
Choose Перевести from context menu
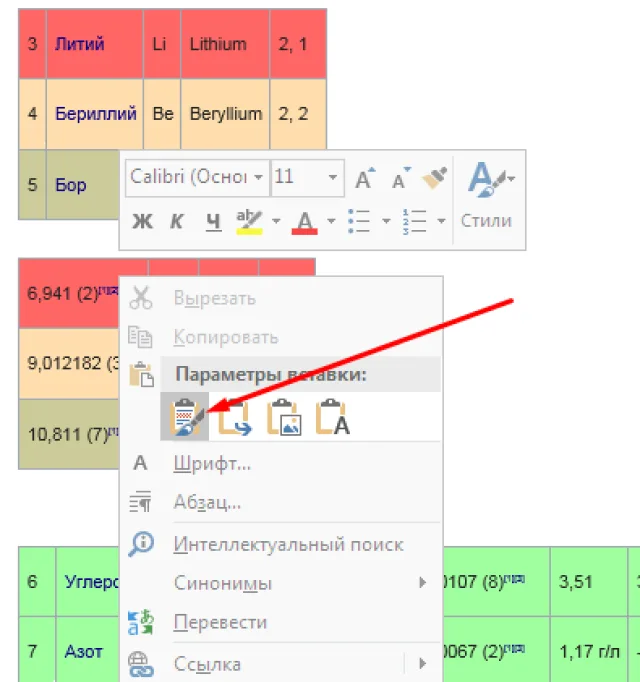pos(281,622)
